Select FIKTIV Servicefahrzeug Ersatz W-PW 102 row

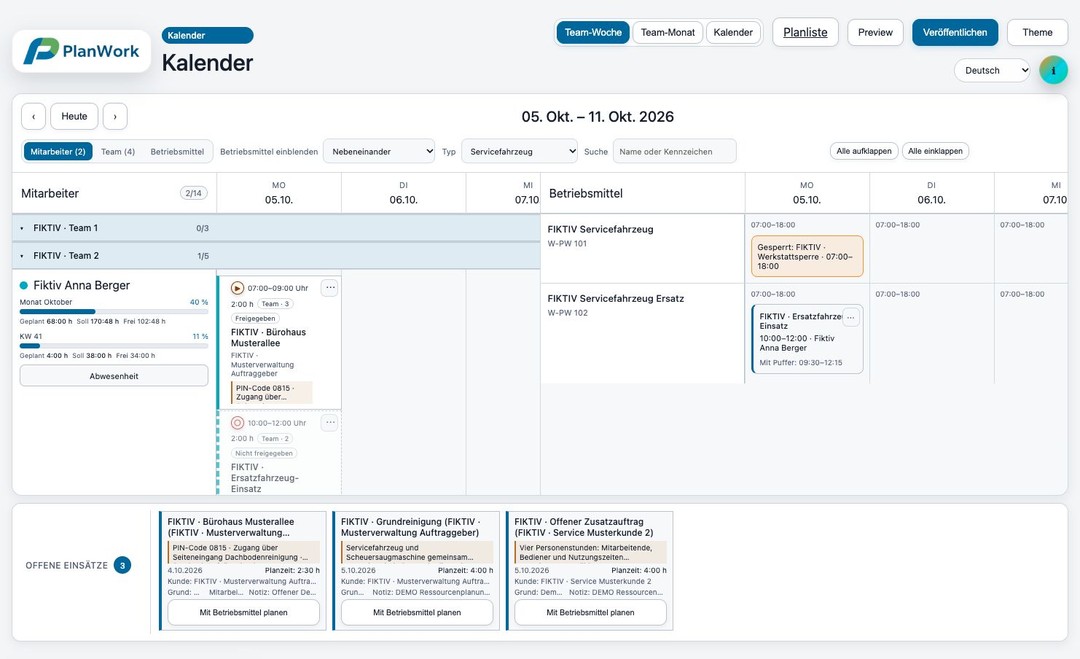pos(642,333)
